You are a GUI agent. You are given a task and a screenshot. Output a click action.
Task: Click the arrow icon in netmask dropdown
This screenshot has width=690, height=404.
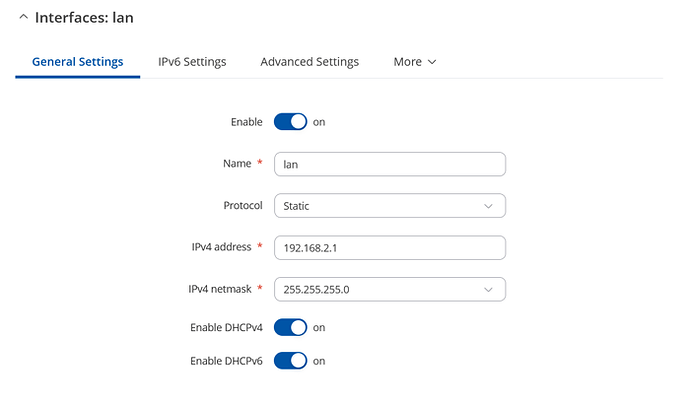point(488,290)
